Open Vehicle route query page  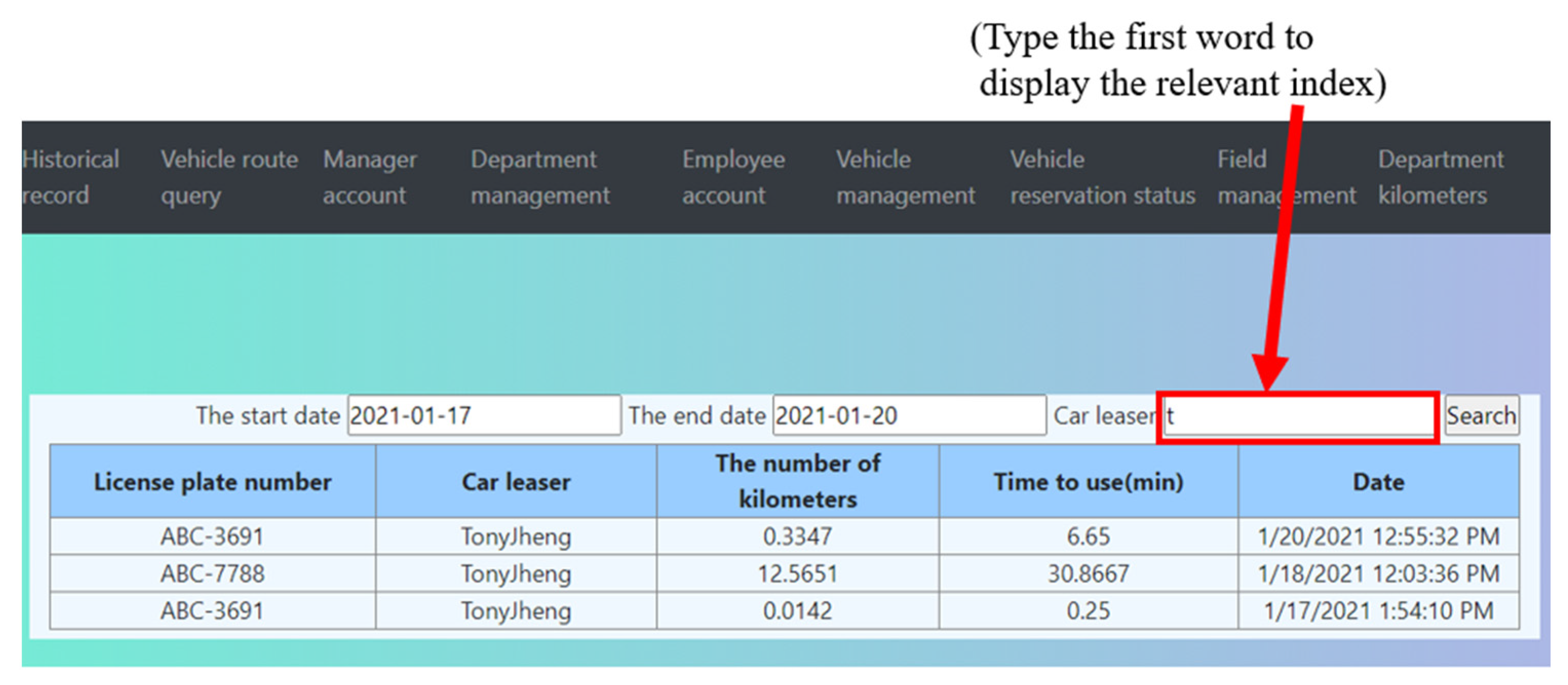[x=229, y=177]
